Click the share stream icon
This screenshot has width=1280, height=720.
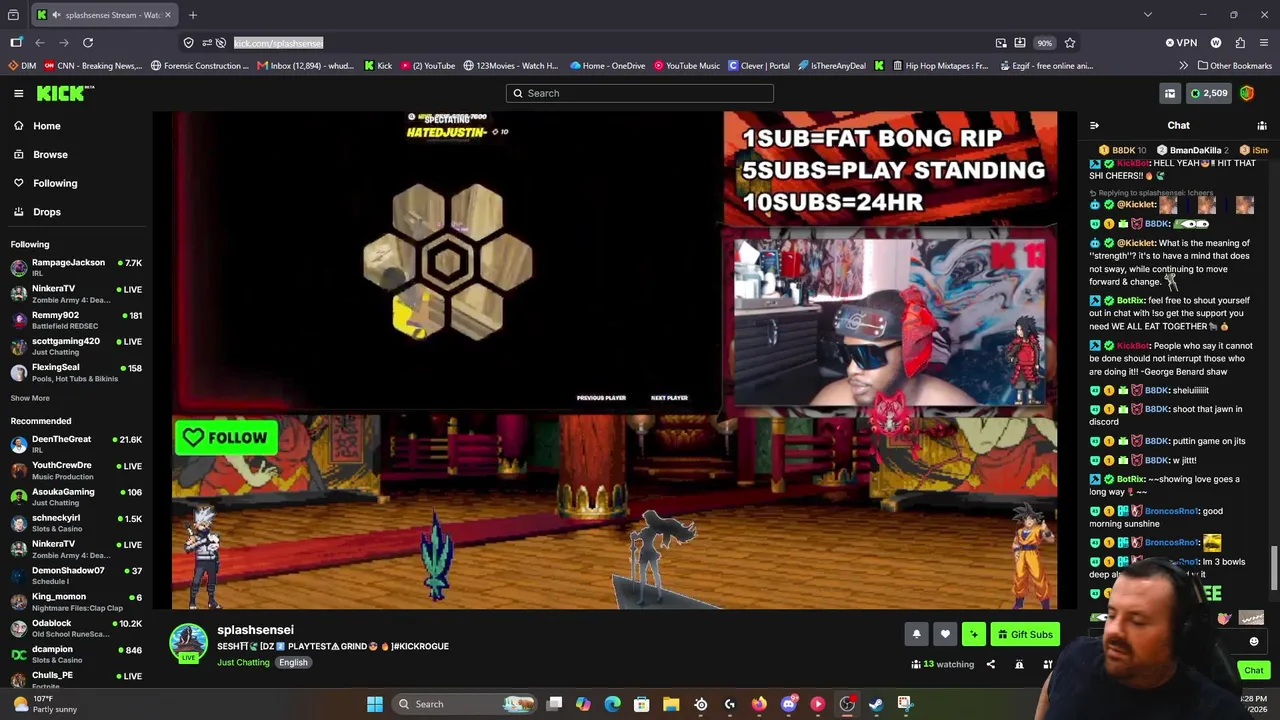pos(991,664)
